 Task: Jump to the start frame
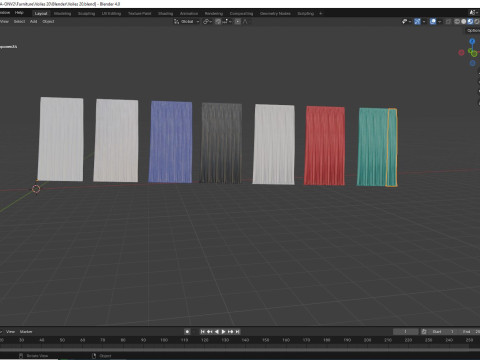(x=202, y=332)
